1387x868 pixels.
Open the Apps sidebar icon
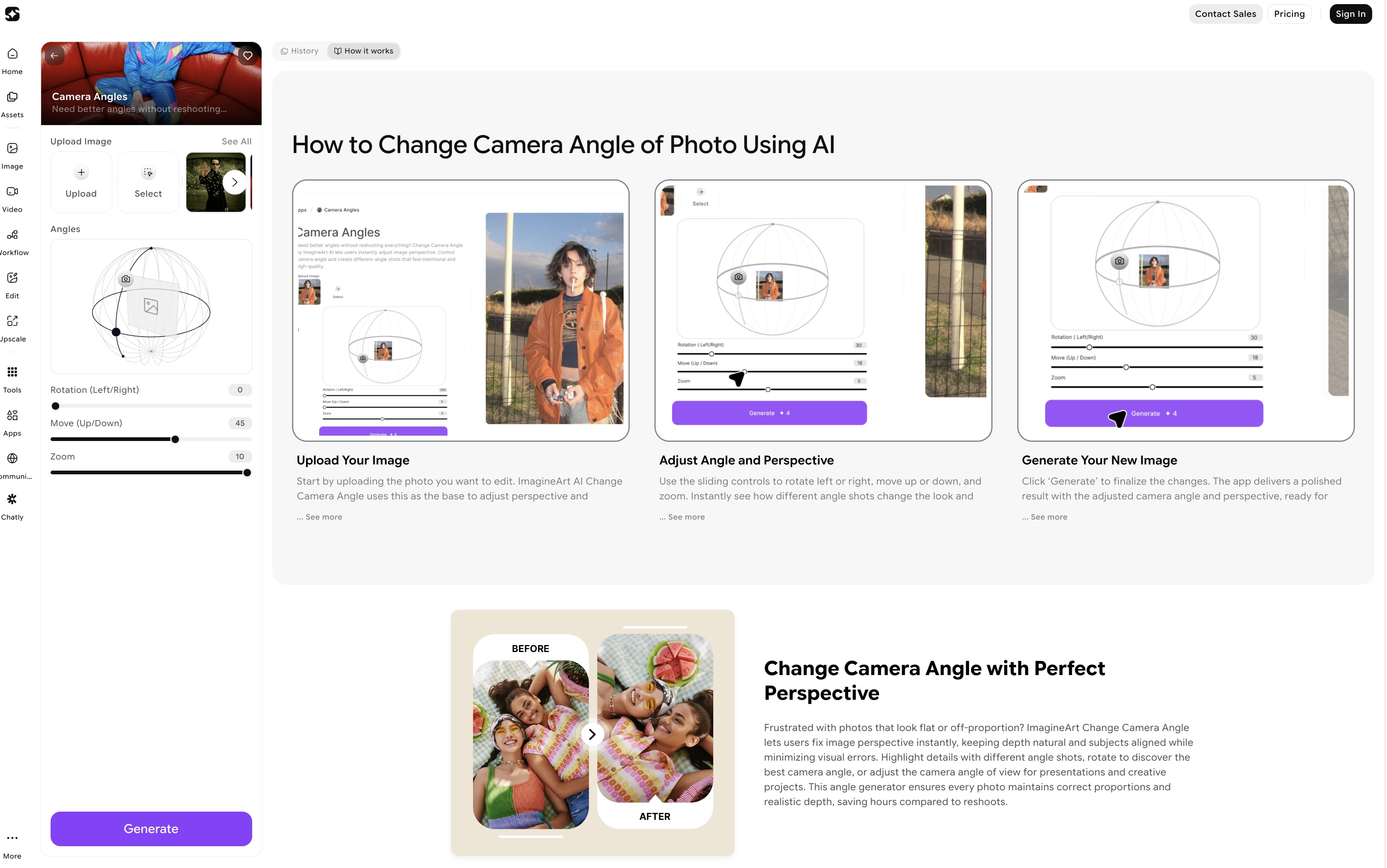tap(12, 422)
